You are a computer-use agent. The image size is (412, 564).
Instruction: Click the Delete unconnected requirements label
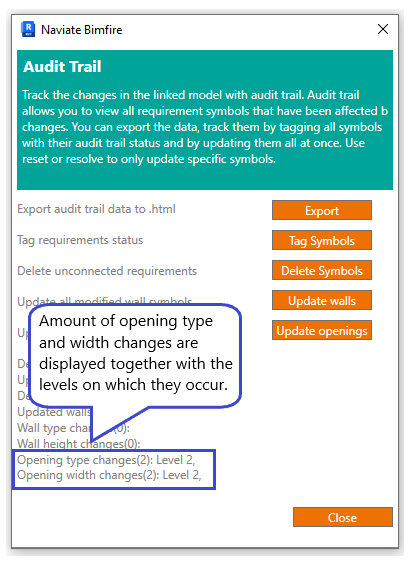[107, 270]
